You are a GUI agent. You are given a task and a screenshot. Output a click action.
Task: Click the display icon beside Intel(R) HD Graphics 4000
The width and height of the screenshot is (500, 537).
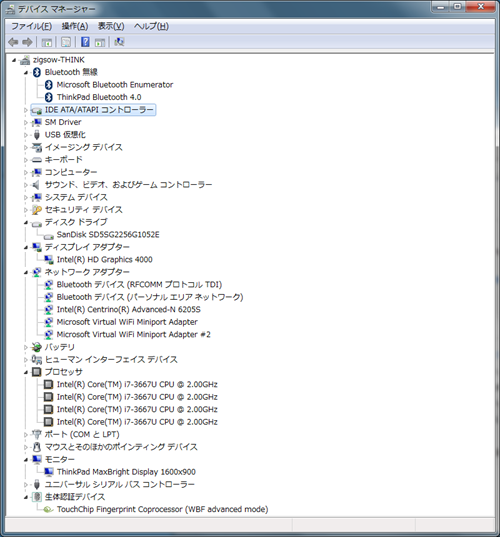pyautogui.click(x=49, y=260)
